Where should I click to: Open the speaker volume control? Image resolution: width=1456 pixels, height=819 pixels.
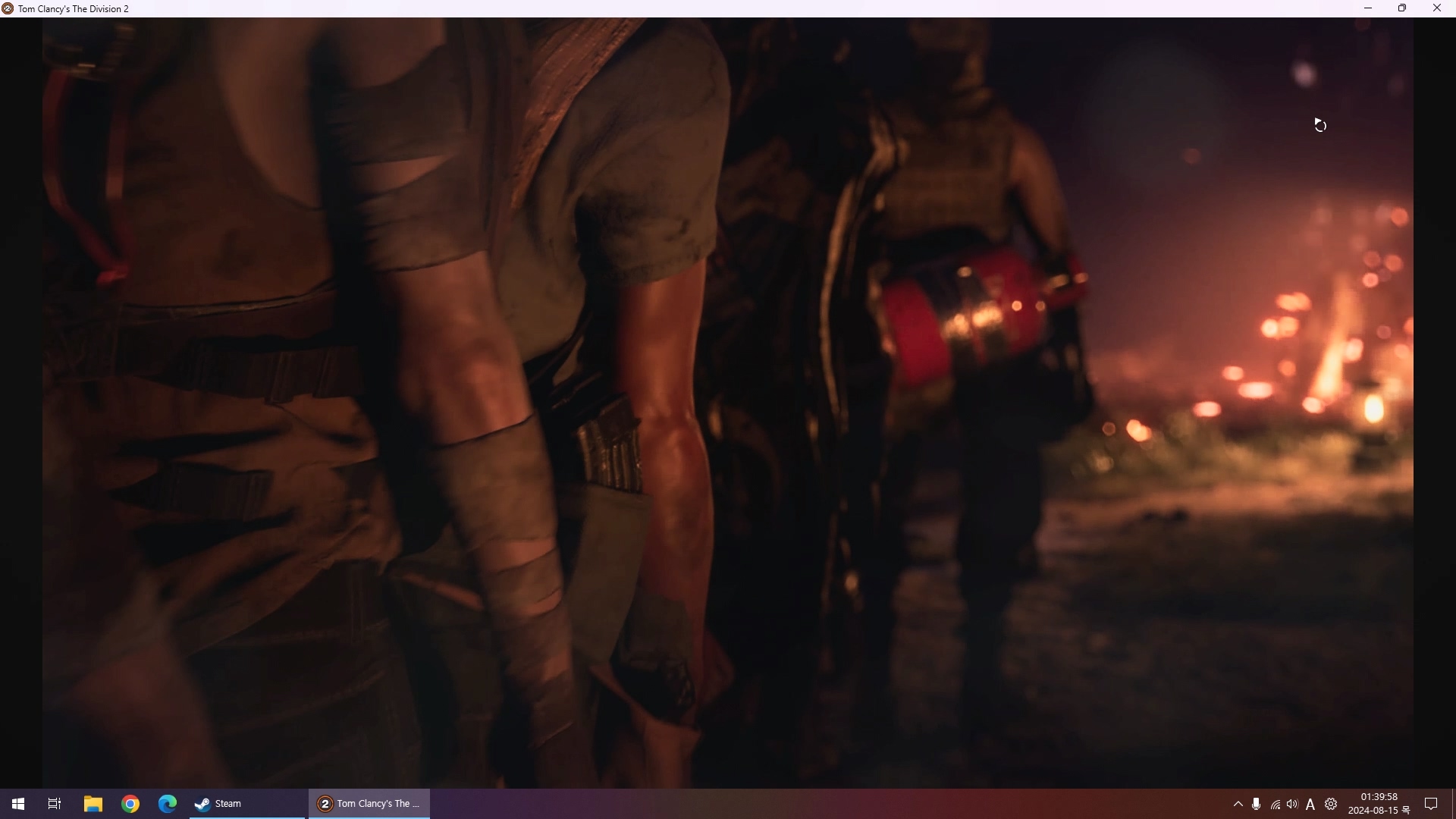click(x=1292, y=804)
